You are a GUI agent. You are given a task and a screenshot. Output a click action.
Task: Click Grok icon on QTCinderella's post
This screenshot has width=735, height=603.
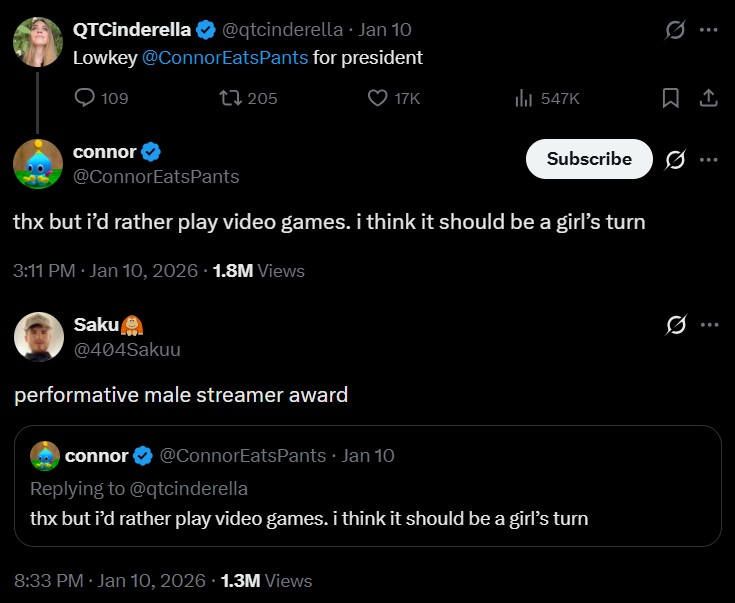675,30
